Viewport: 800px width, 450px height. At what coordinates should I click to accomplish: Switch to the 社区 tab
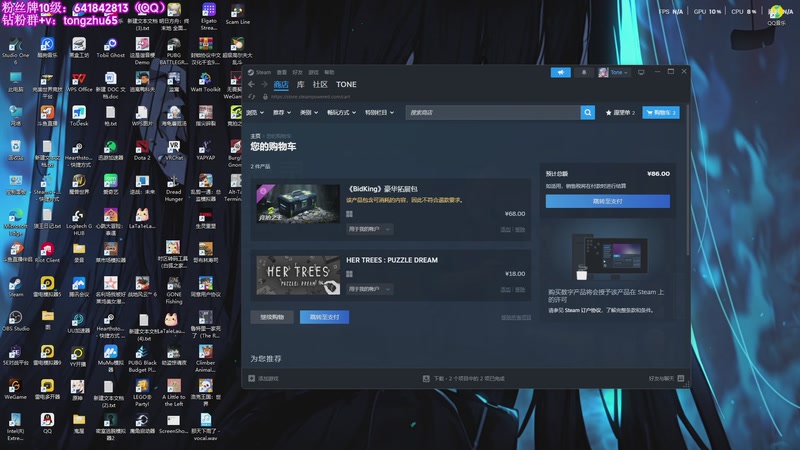click(320, 85)
